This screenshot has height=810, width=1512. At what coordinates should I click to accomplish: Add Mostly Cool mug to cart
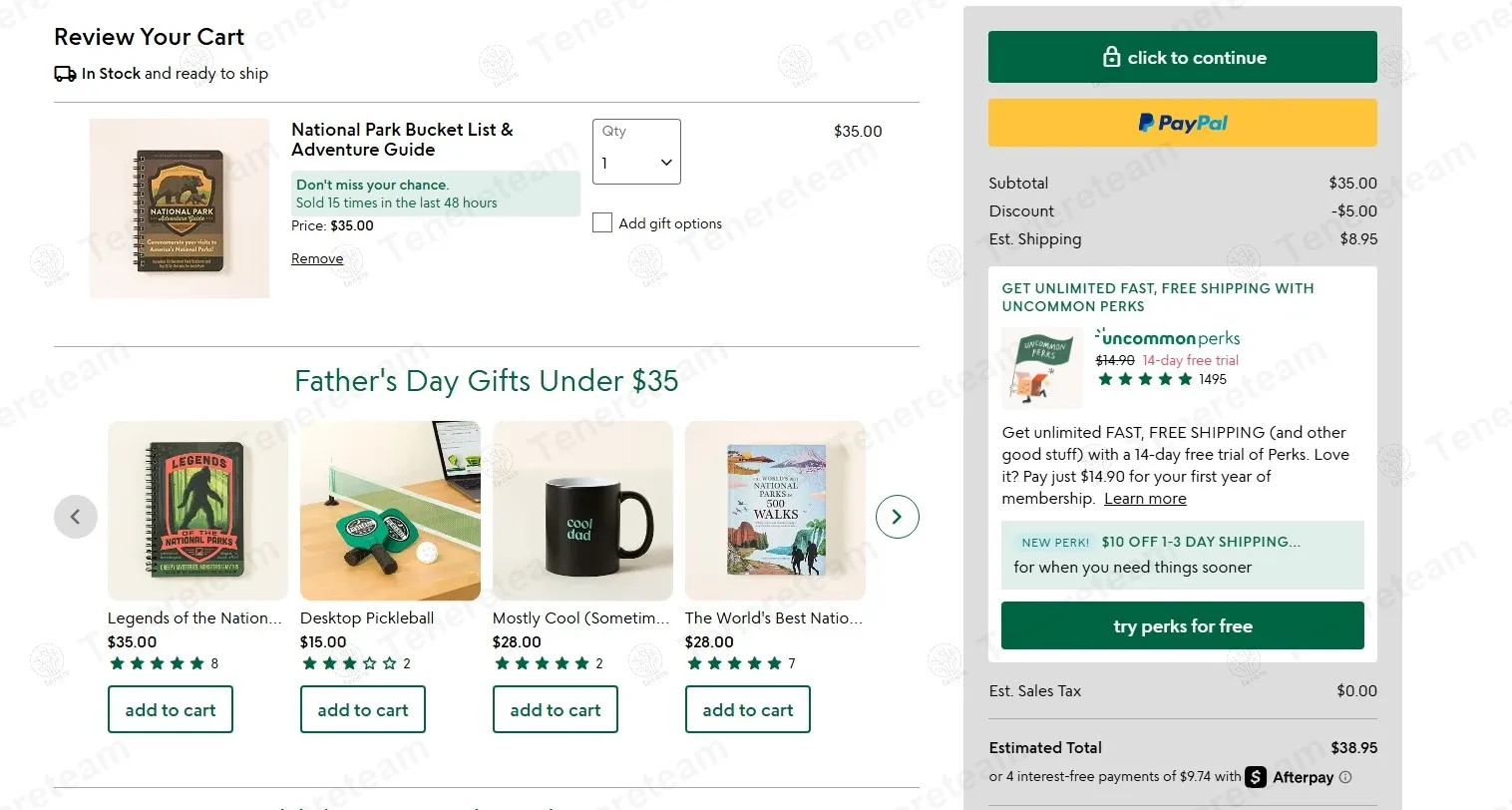click(556, 709)
